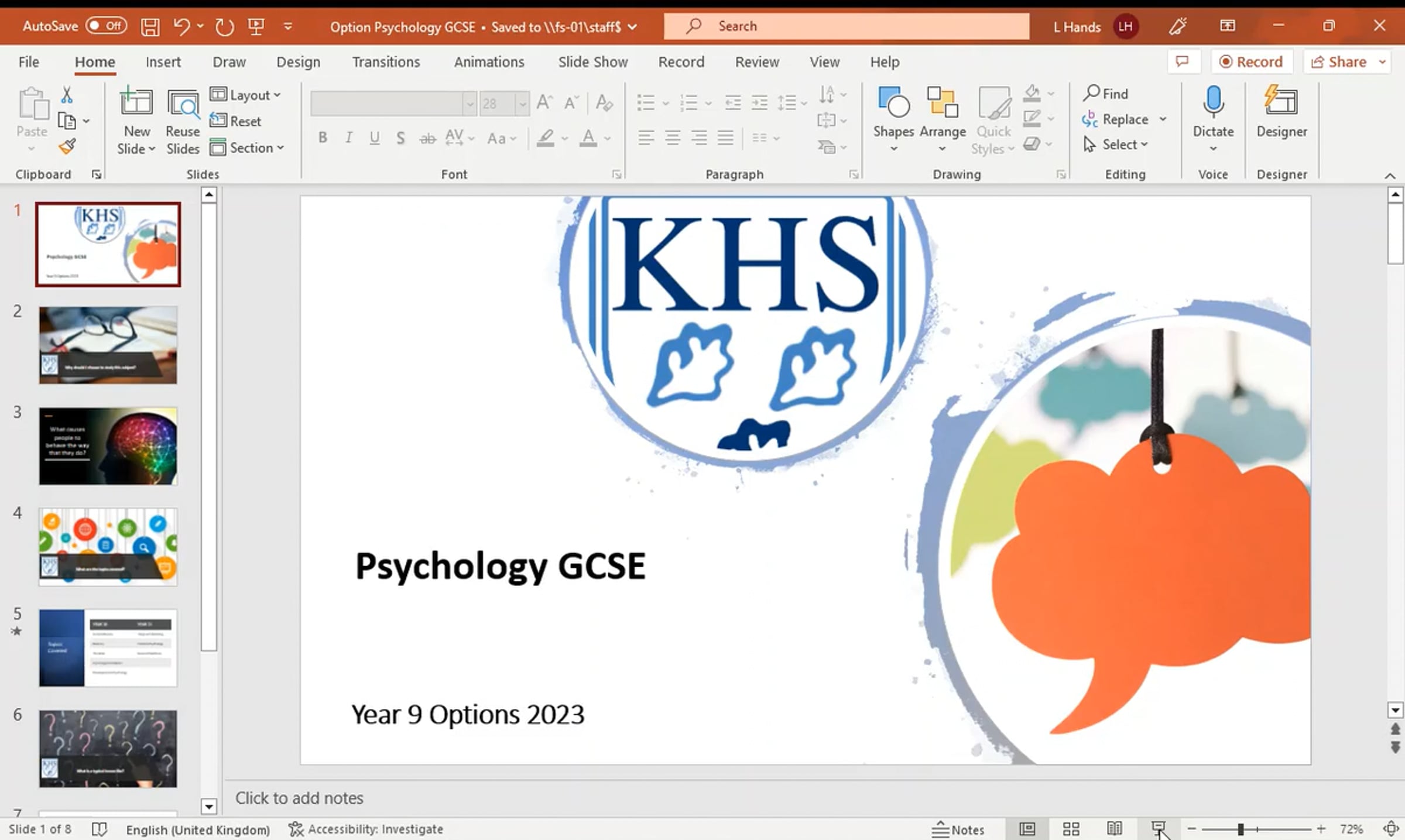Open Designer ideas pane
Image resolution: width=1405 pixels, height=840 pixels.
1281,112
